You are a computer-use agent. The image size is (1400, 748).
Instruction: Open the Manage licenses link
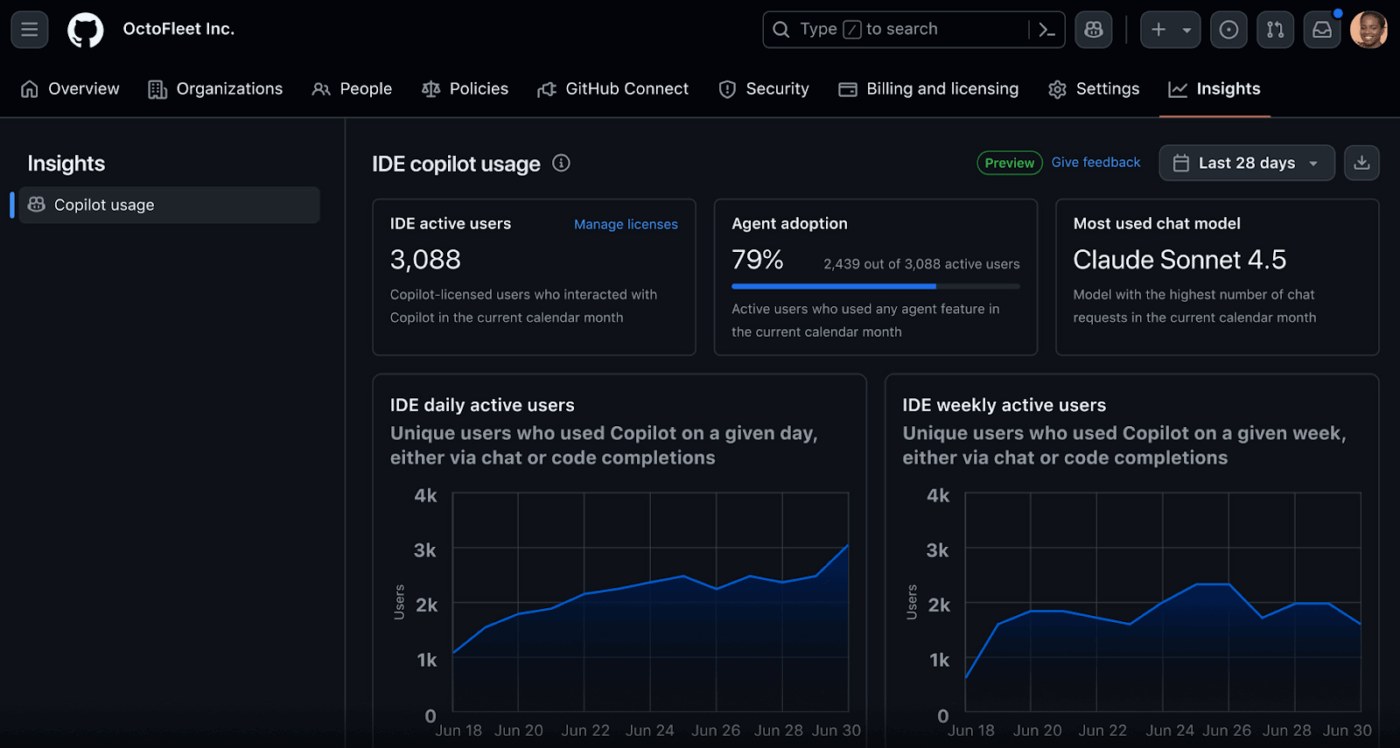click(625, 224)
